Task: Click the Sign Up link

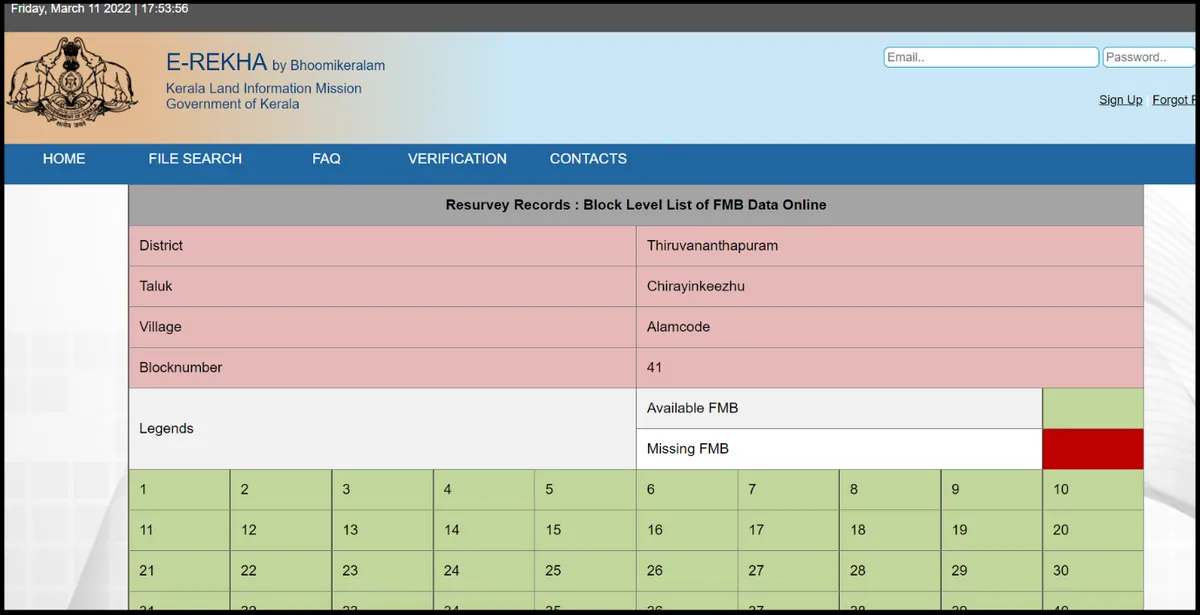Action: (1120, 100)
